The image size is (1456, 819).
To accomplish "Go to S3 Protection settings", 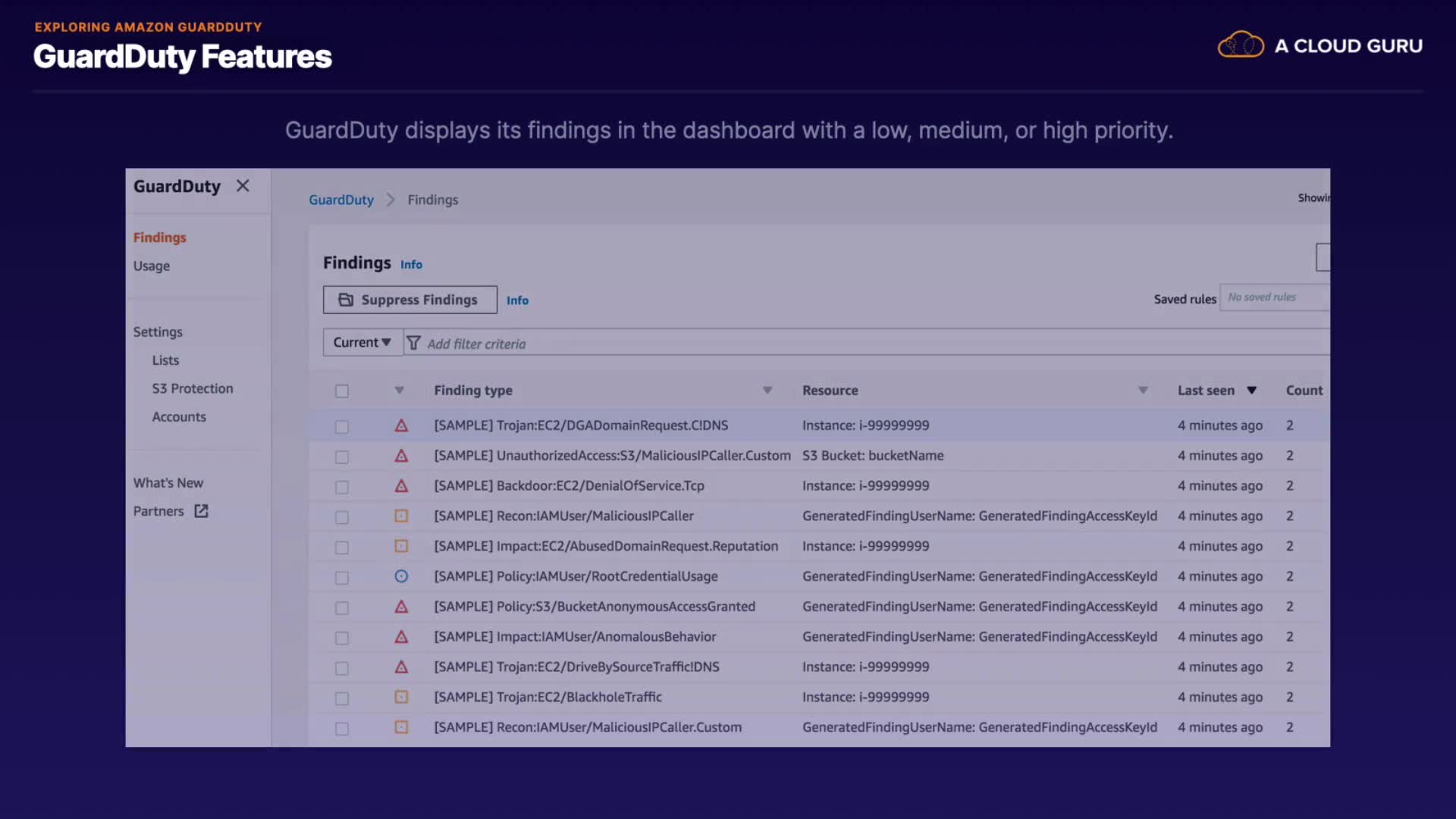I will [x=193, y=388].
